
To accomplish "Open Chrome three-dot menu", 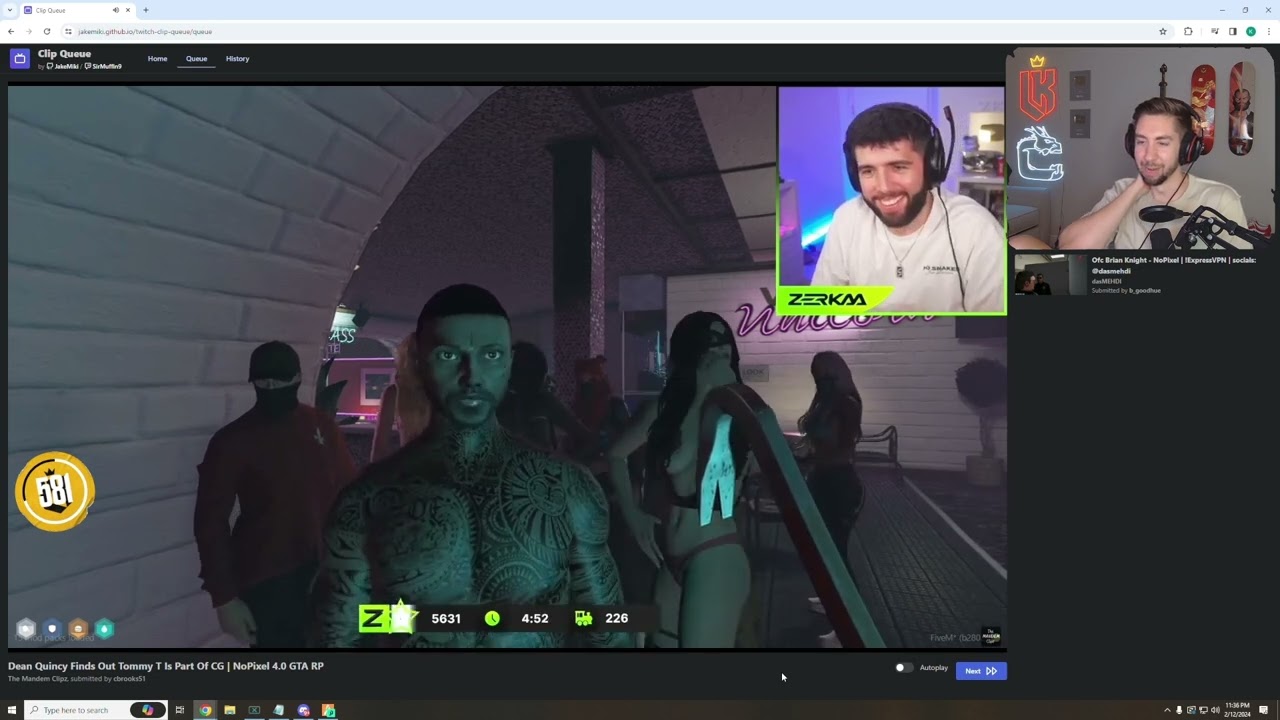I will click(1269, 31).
